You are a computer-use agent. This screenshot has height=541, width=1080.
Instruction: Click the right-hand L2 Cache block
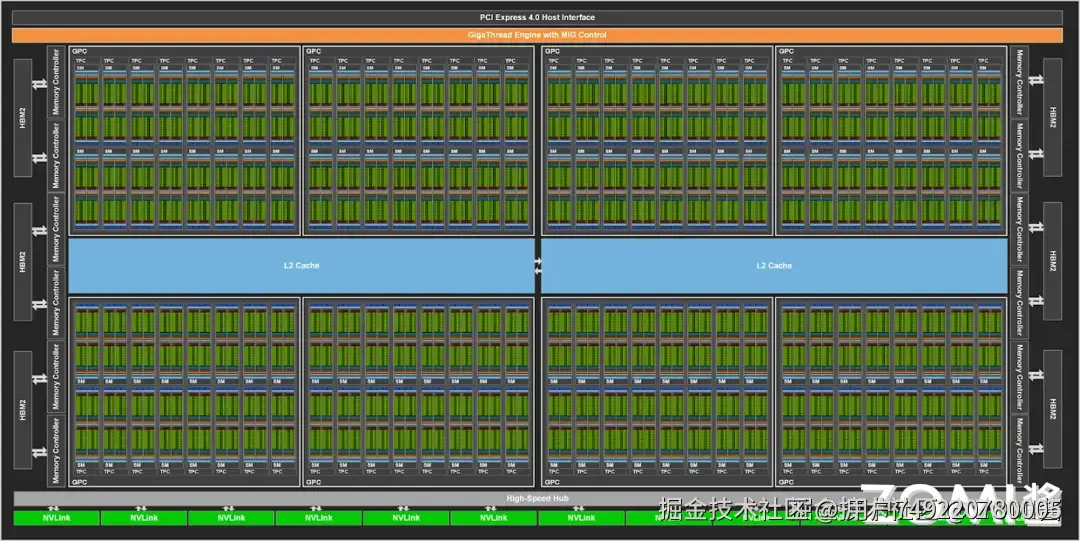point(774,265)
